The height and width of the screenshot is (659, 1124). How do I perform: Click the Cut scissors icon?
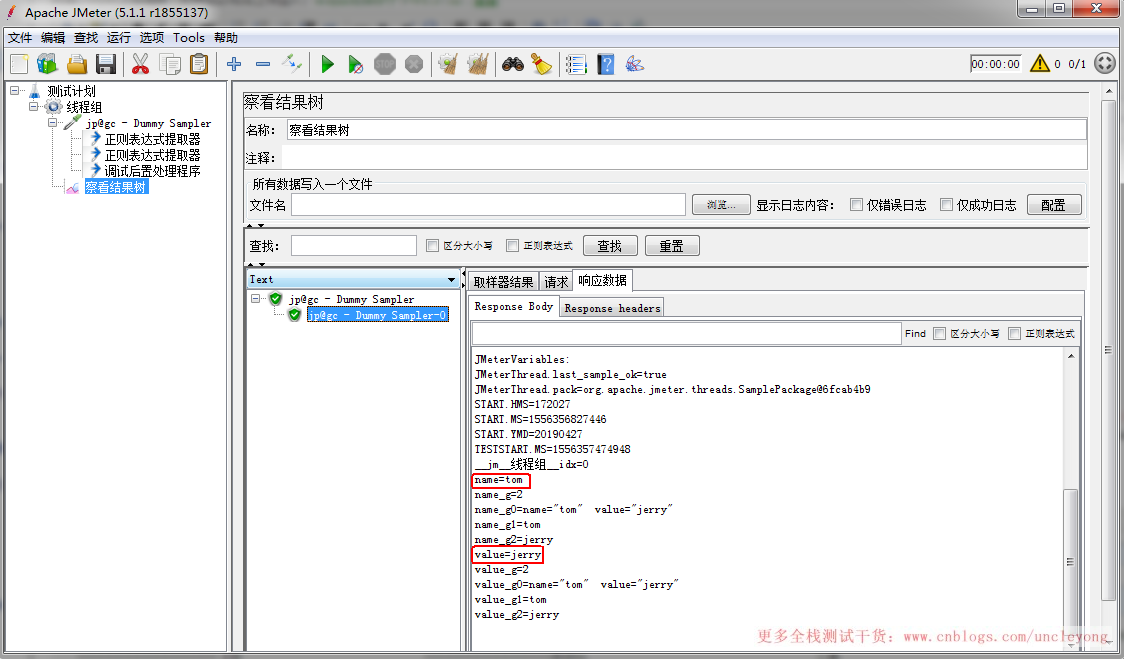coord(140,65)
